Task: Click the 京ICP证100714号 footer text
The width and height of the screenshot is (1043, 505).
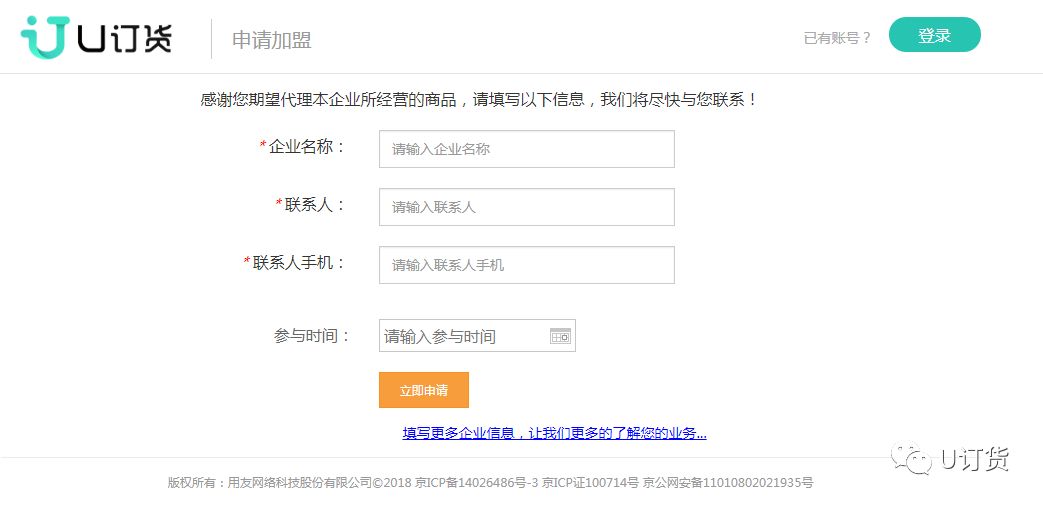Action: pyautogui.click(x=590, y=482)
